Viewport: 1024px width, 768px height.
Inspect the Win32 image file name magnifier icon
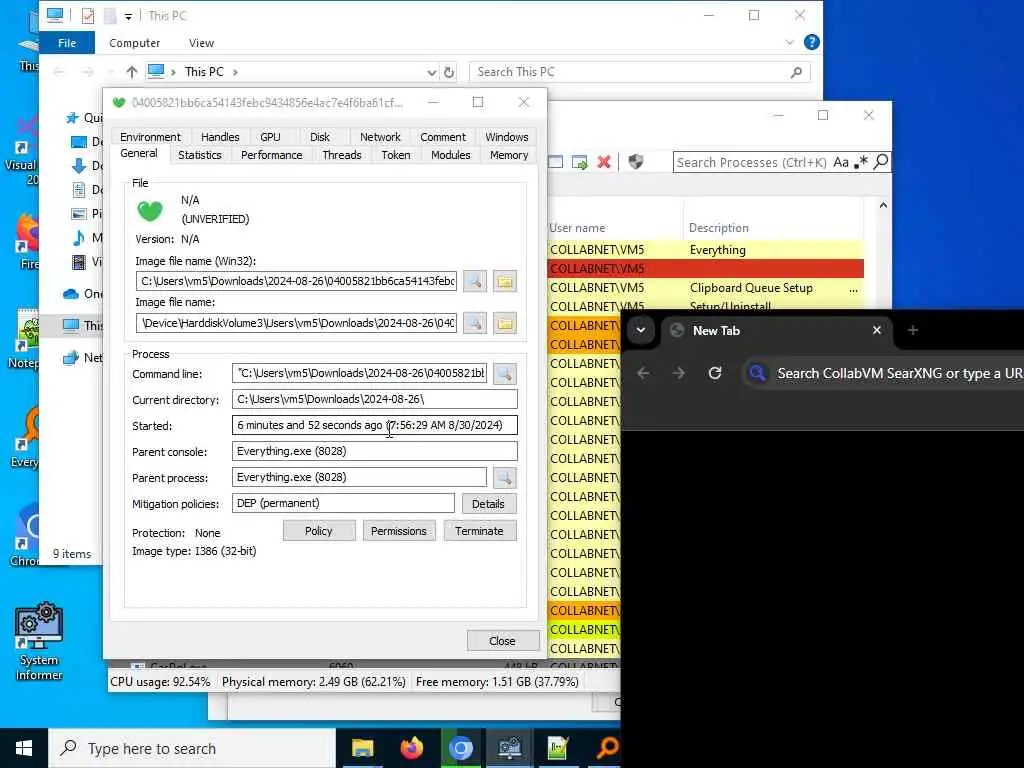point(475,281)
